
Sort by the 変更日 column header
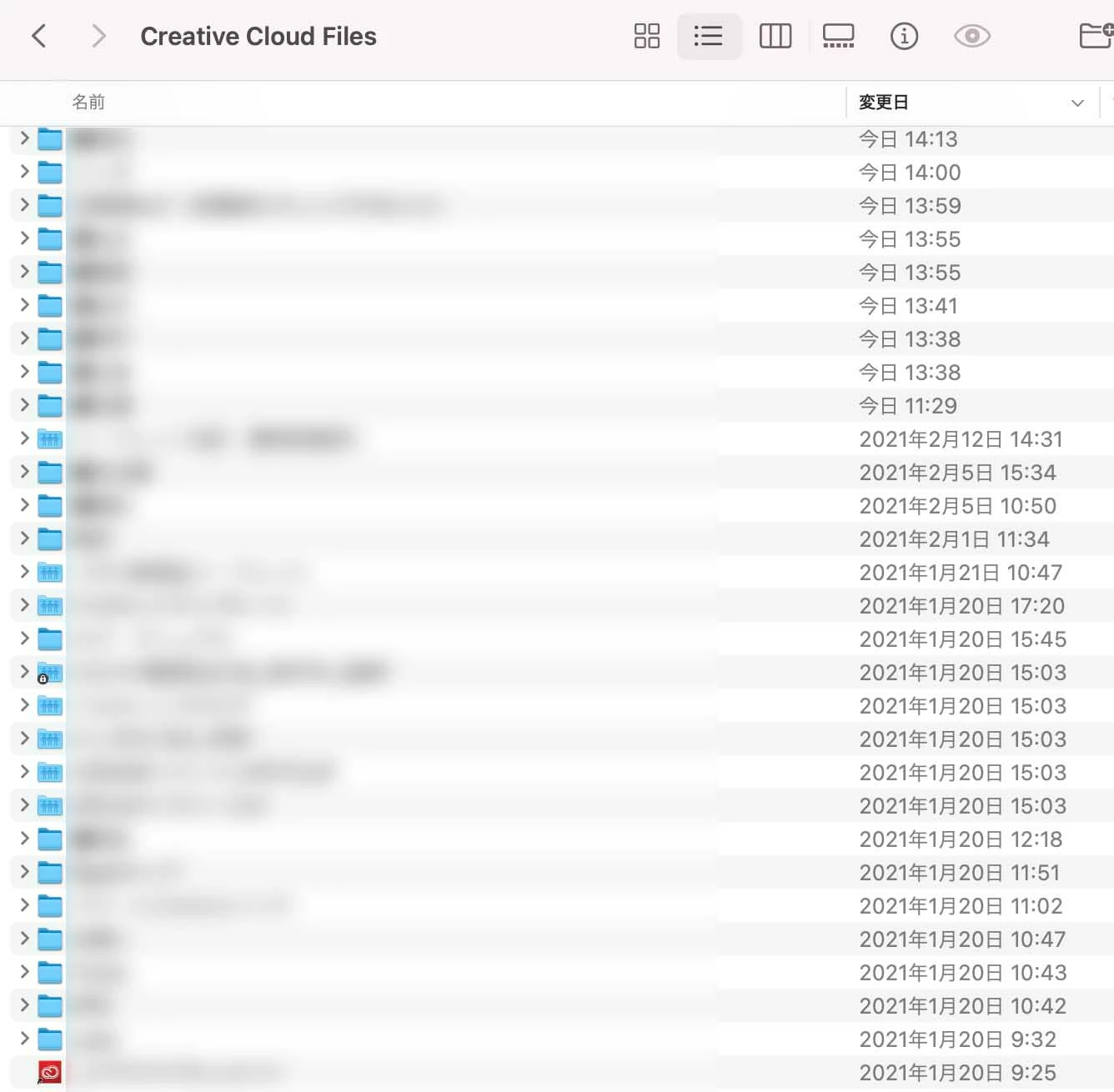[x=883, y=103]
